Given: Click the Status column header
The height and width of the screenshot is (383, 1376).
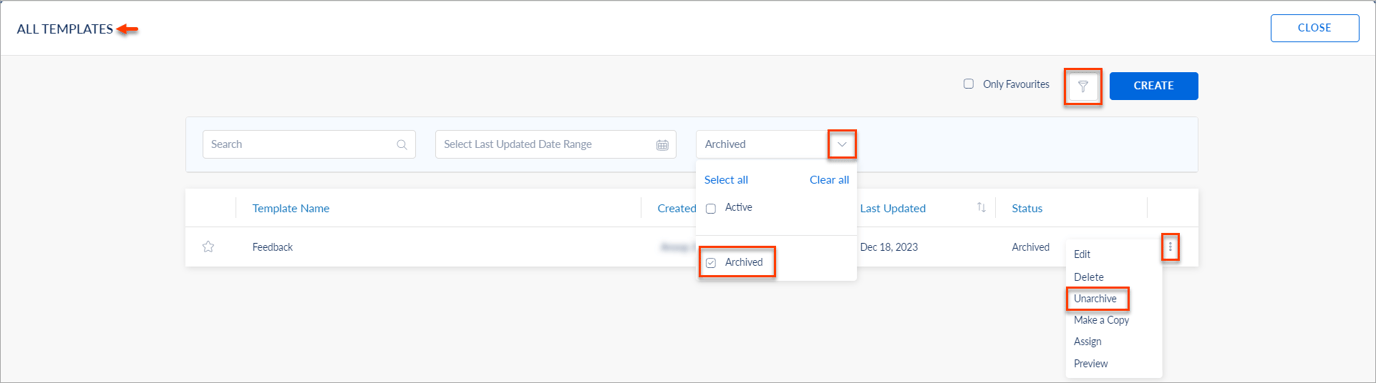Looking at the screenshot, I should [1027, 208].
